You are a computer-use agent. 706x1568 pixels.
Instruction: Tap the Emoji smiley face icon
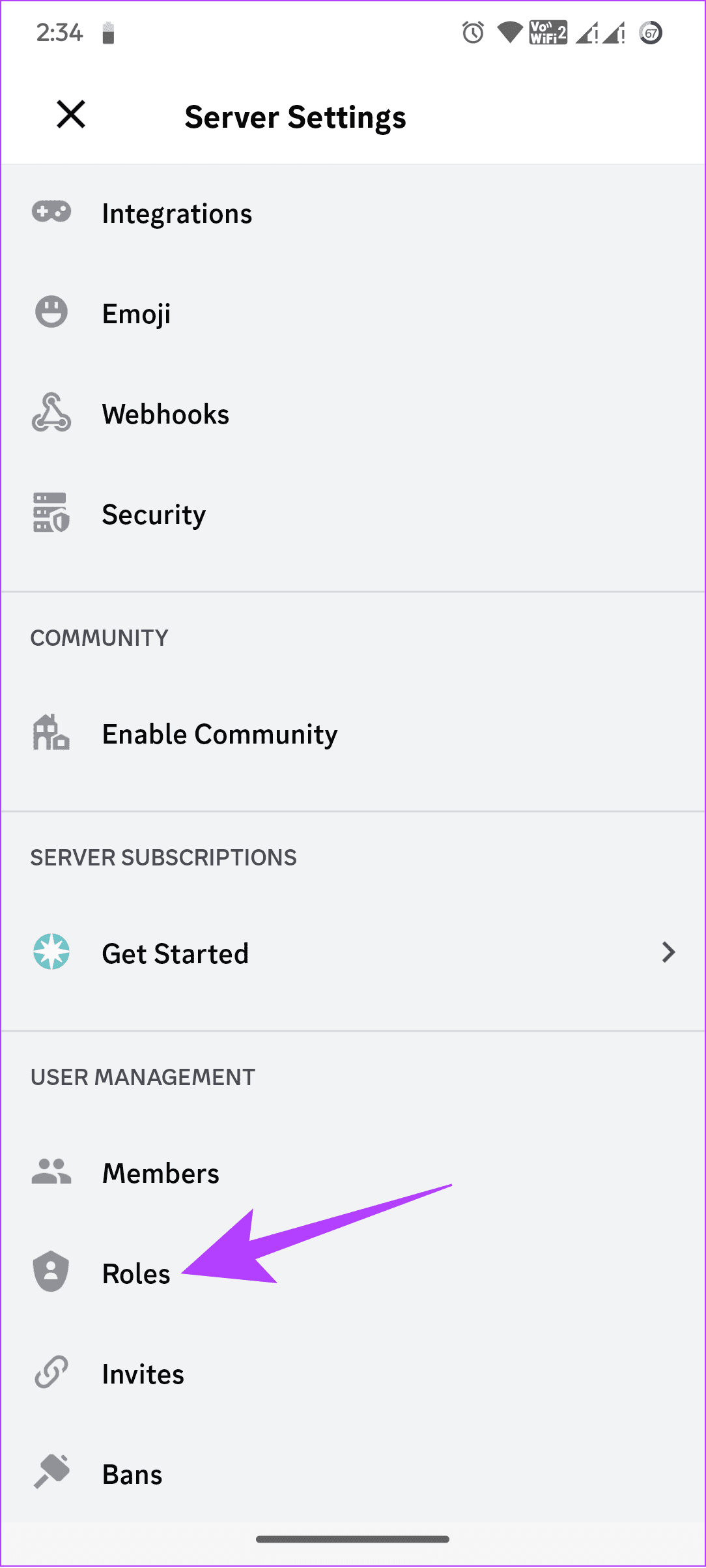click(x=51, y=312)
